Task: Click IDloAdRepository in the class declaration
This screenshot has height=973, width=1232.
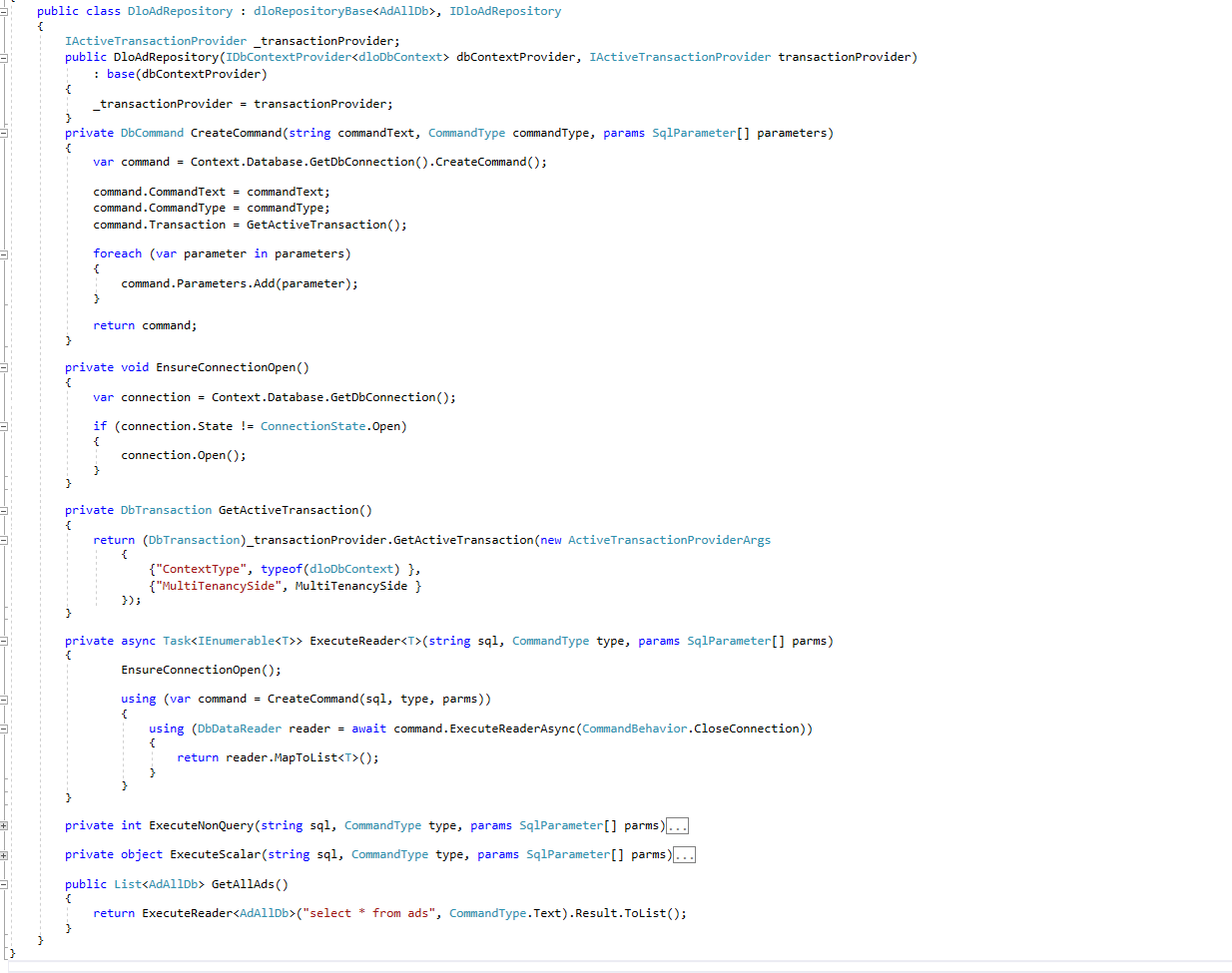Action: pyautogui.click(x=505, y=11)
